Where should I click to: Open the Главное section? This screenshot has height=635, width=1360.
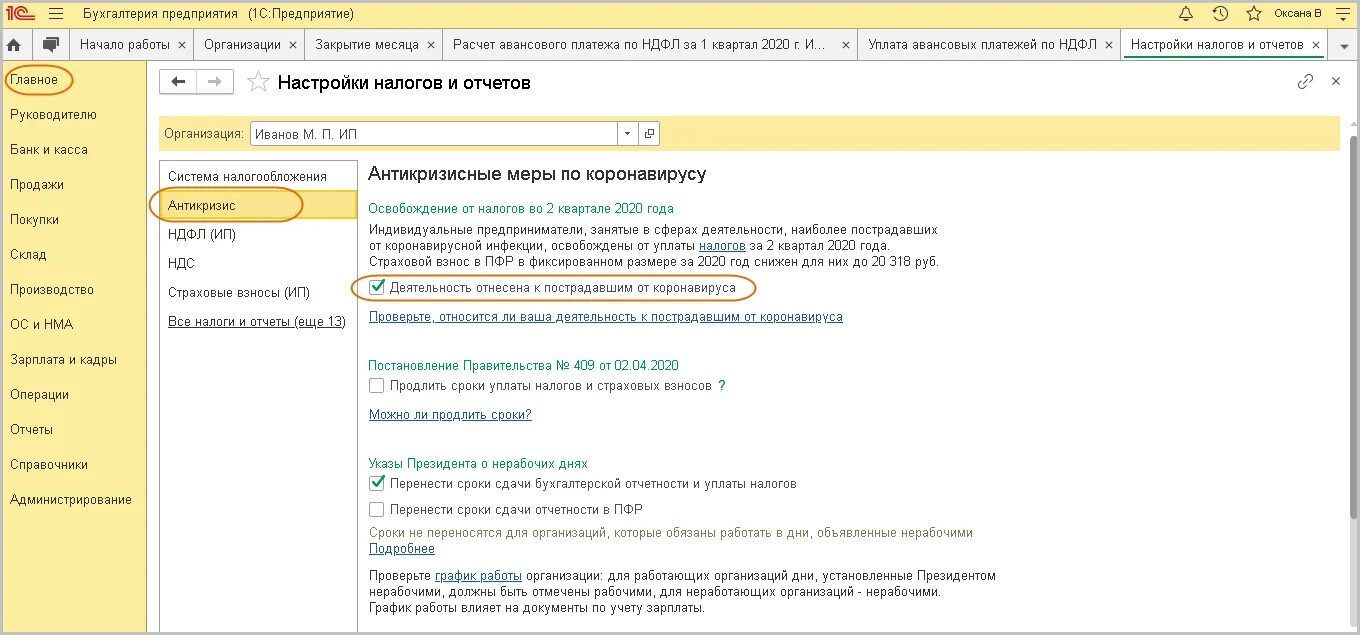pos(34,79)
